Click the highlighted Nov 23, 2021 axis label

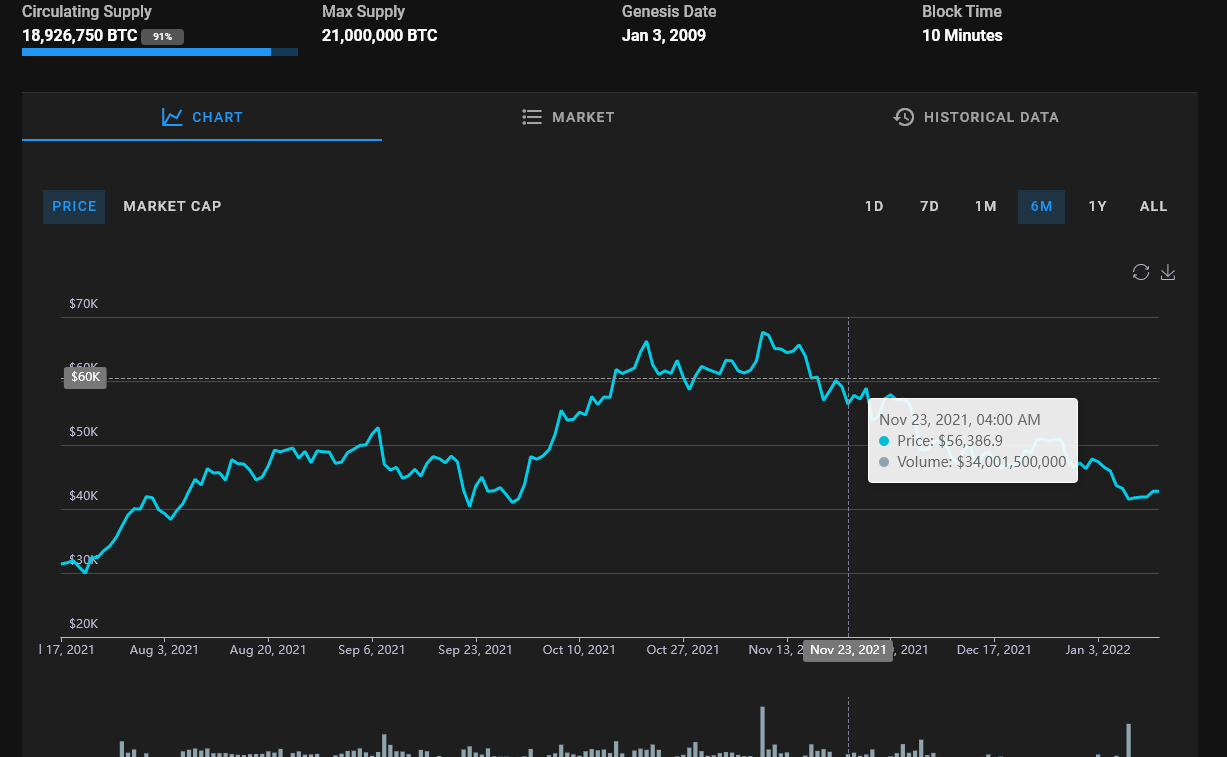pyautogui.click(x=848, y=650)
